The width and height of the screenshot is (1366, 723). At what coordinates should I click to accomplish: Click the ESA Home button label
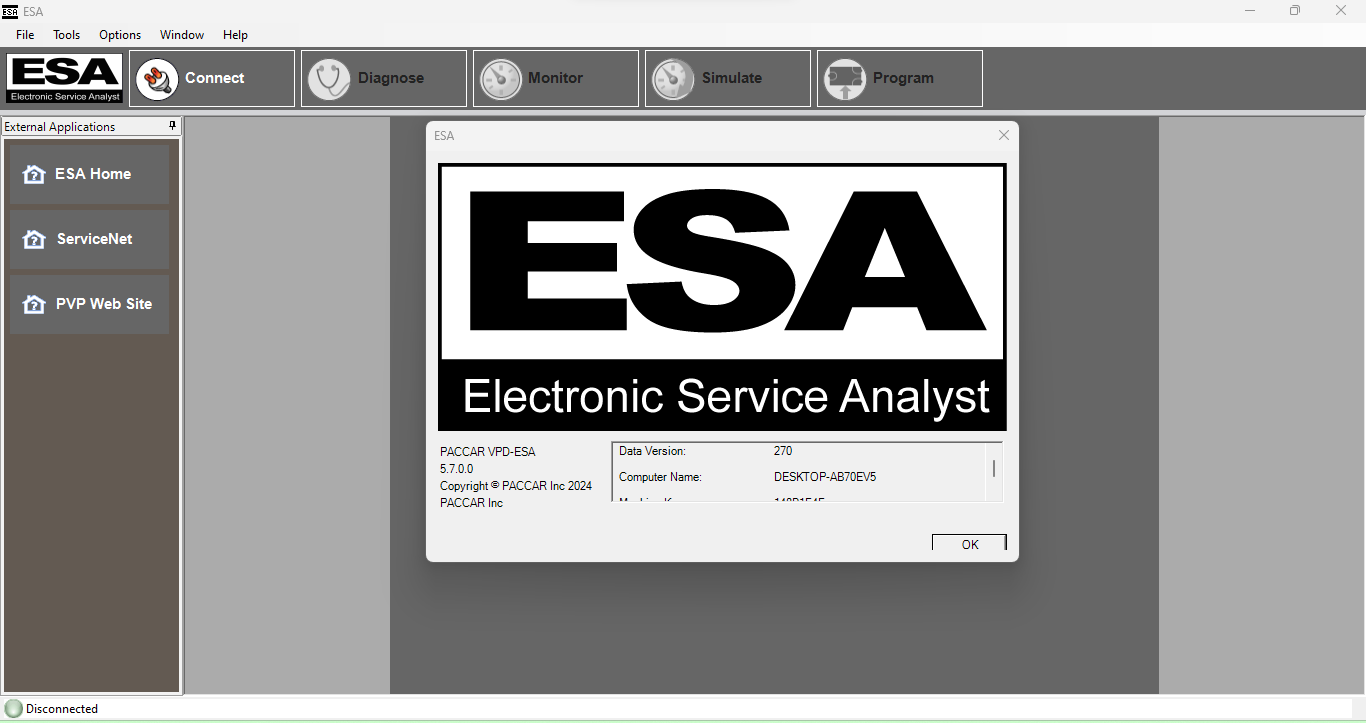[93, 174]
